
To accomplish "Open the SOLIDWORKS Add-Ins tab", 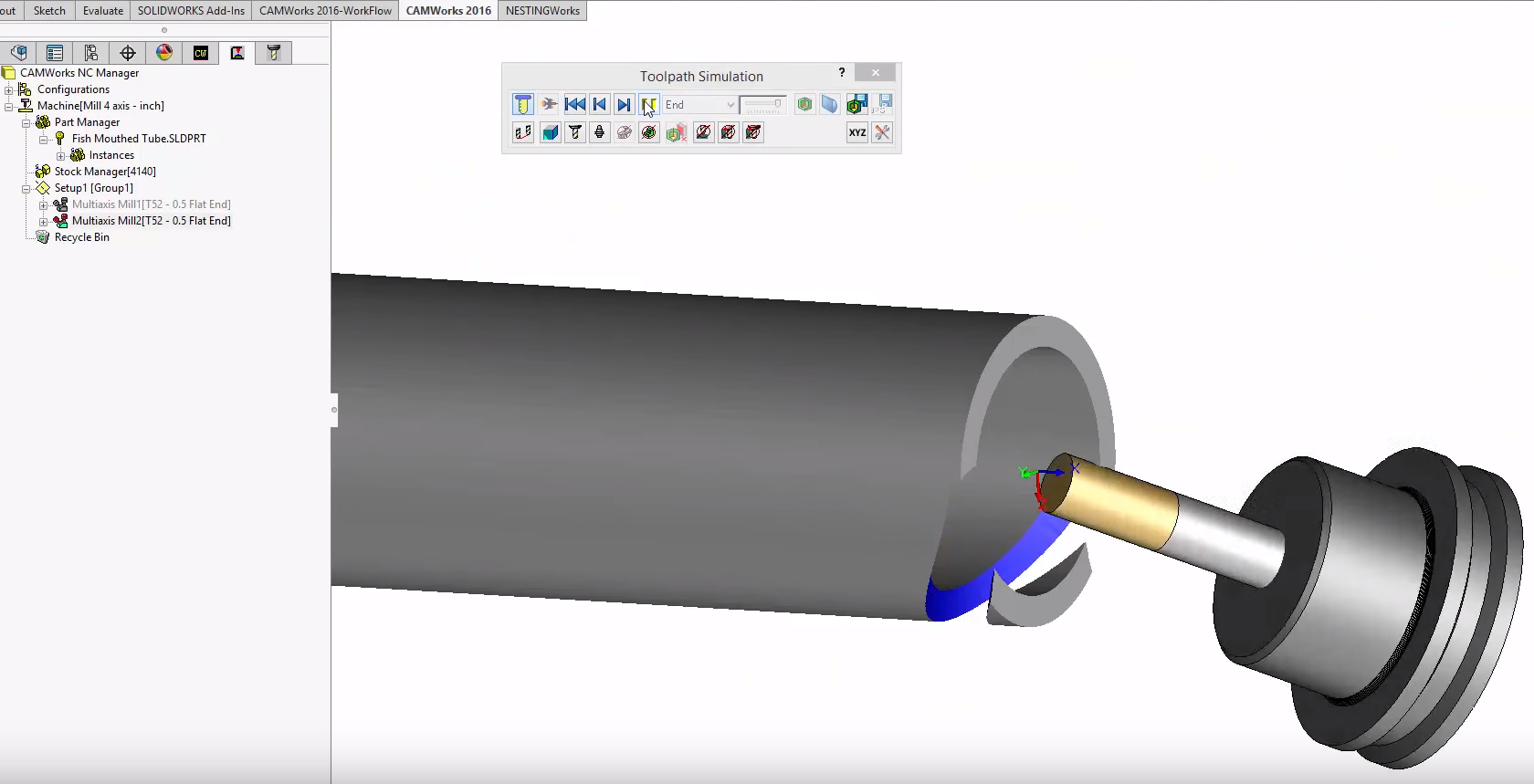I will coord(191,11).
